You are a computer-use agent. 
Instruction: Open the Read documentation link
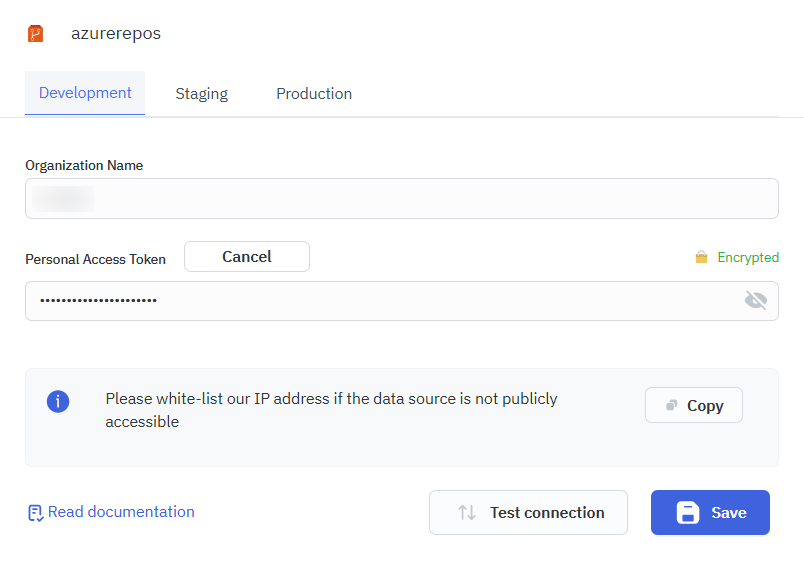(x=111, y=512)
